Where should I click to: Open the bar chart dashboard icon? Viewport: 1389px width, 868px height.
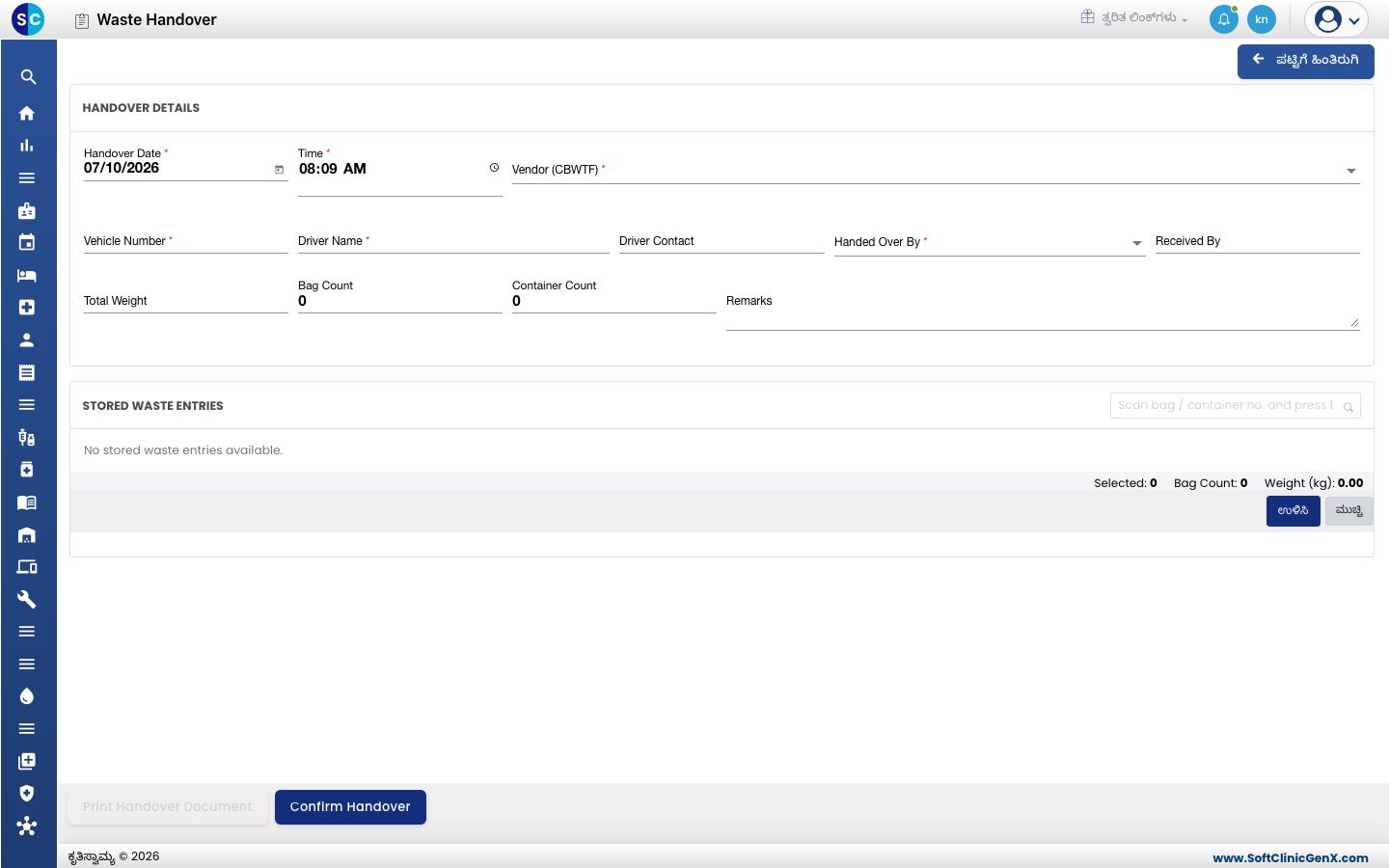(27, 146)
